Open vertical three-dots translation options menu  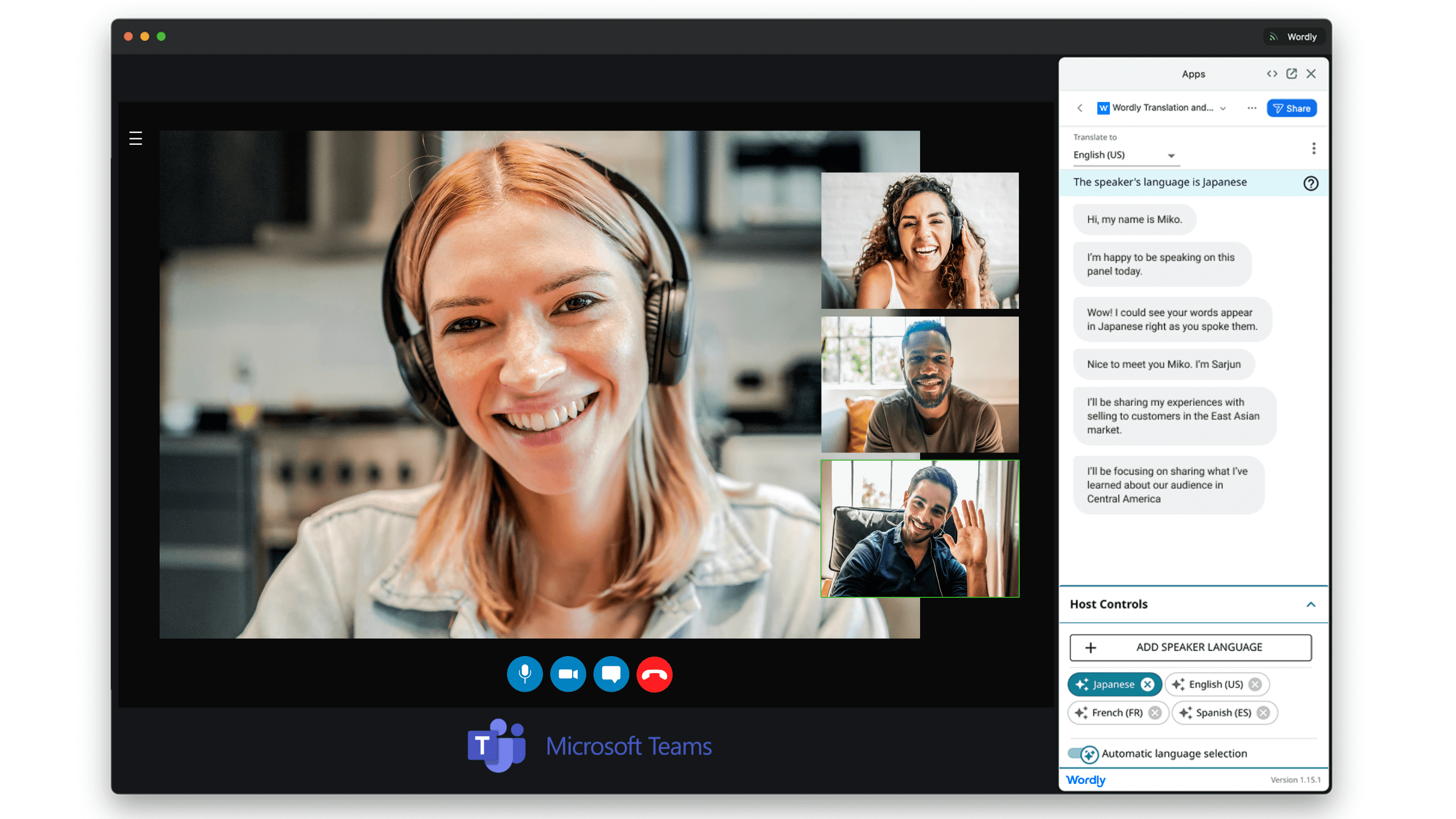tap(1313, 148)
